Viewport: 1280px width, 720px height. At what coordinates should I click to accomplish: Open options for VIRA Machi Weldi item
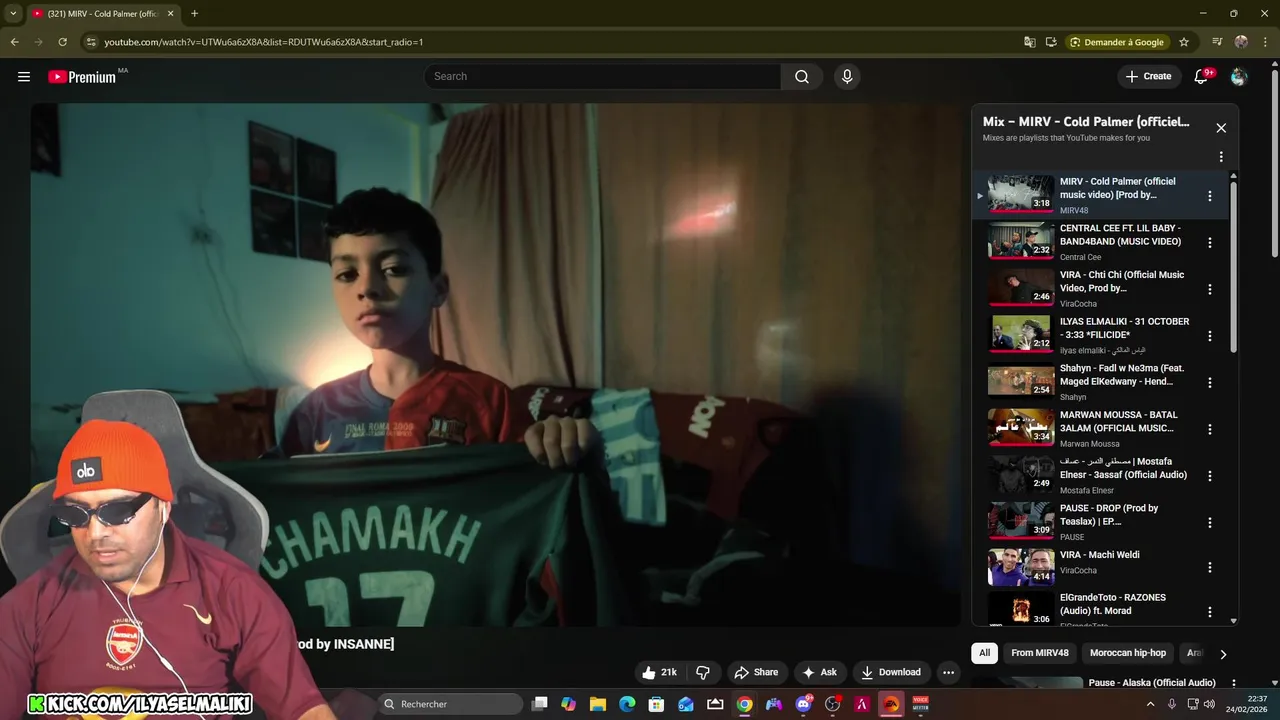coord(1210,567)
